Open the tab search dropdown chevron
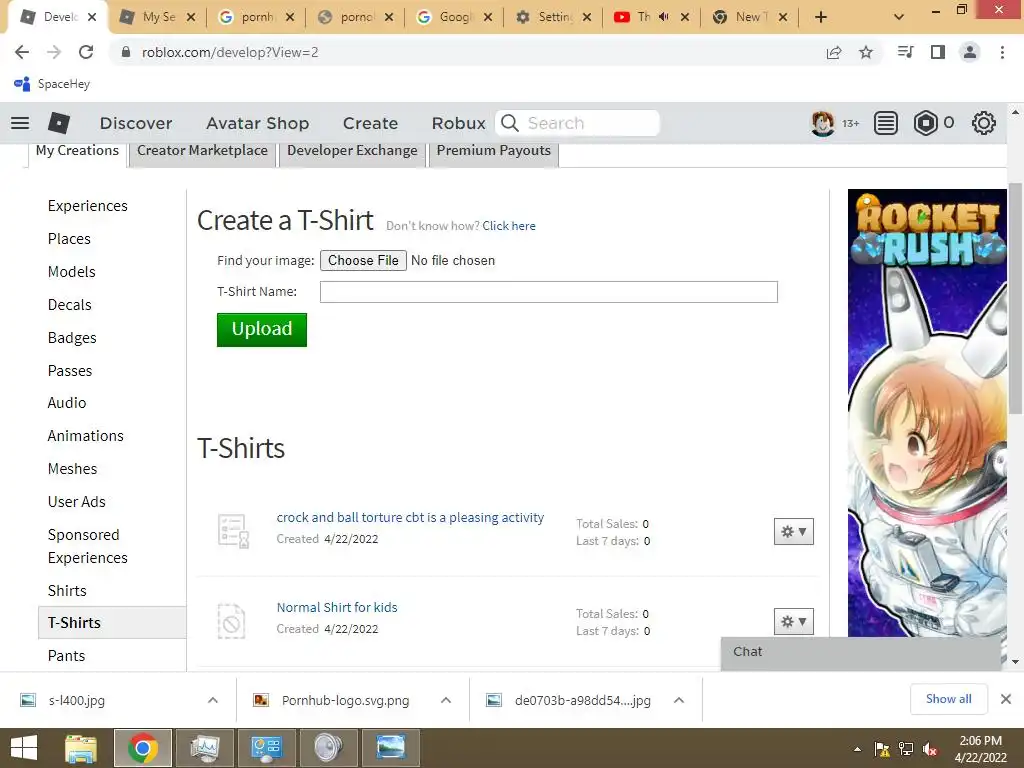This screenshot has height=768, width=1024. tap(899, 17)
